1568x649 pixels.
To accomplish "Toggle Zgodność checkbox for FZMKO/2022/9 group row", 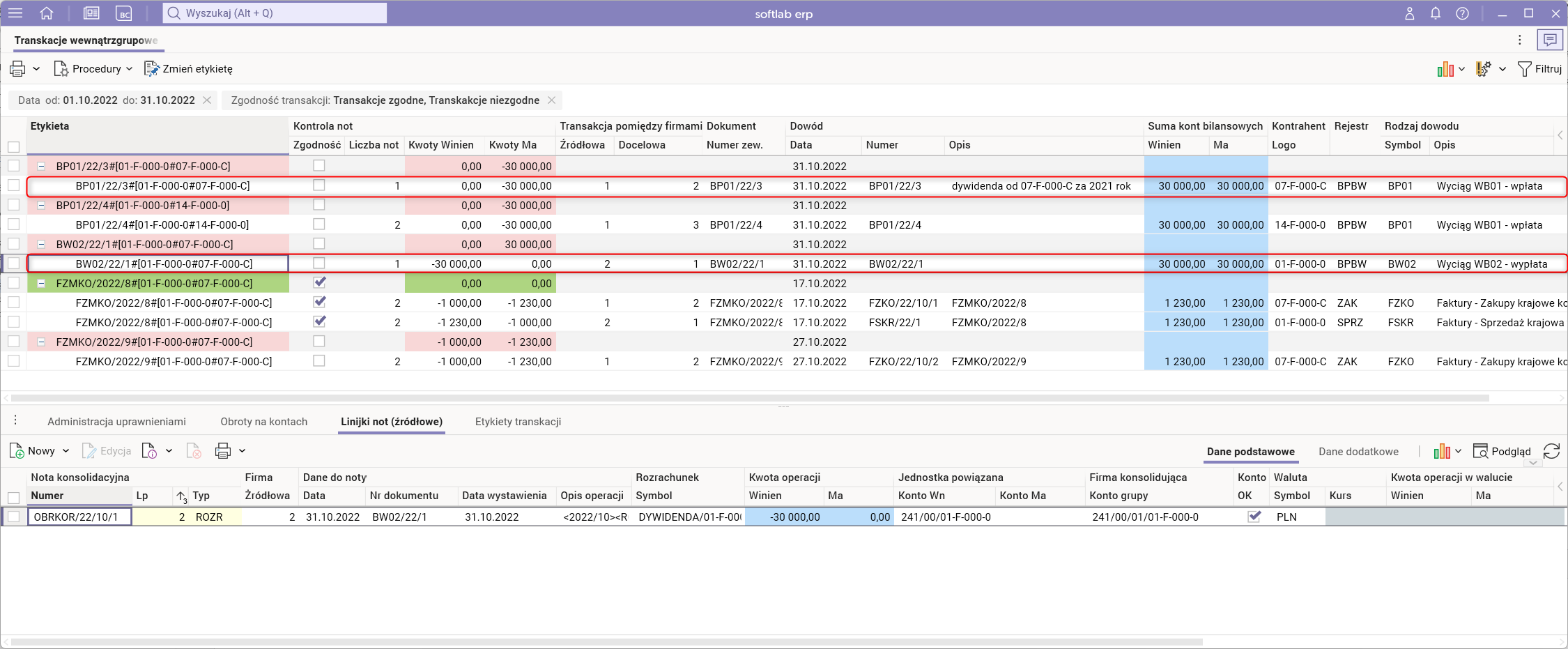I will pyautogui.click(x=319, y=342).
